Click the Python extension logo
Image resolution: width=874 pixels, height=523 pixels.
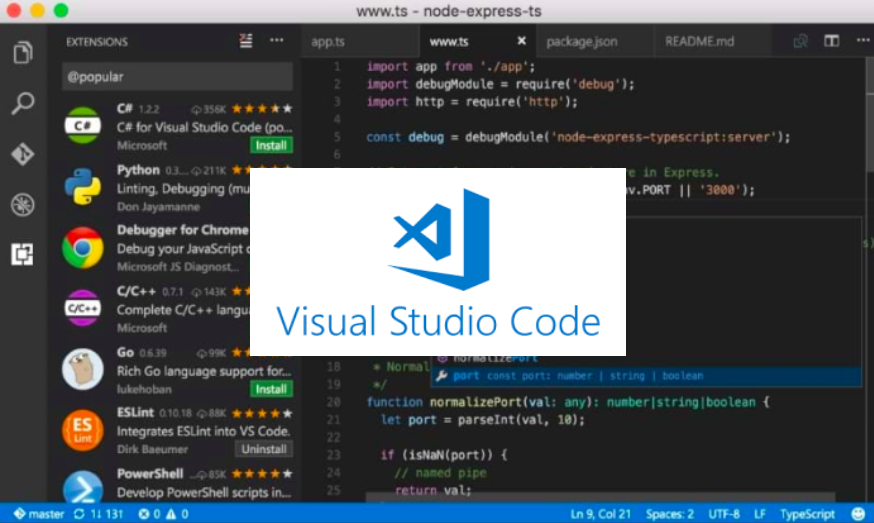click(x=82, y=186)
